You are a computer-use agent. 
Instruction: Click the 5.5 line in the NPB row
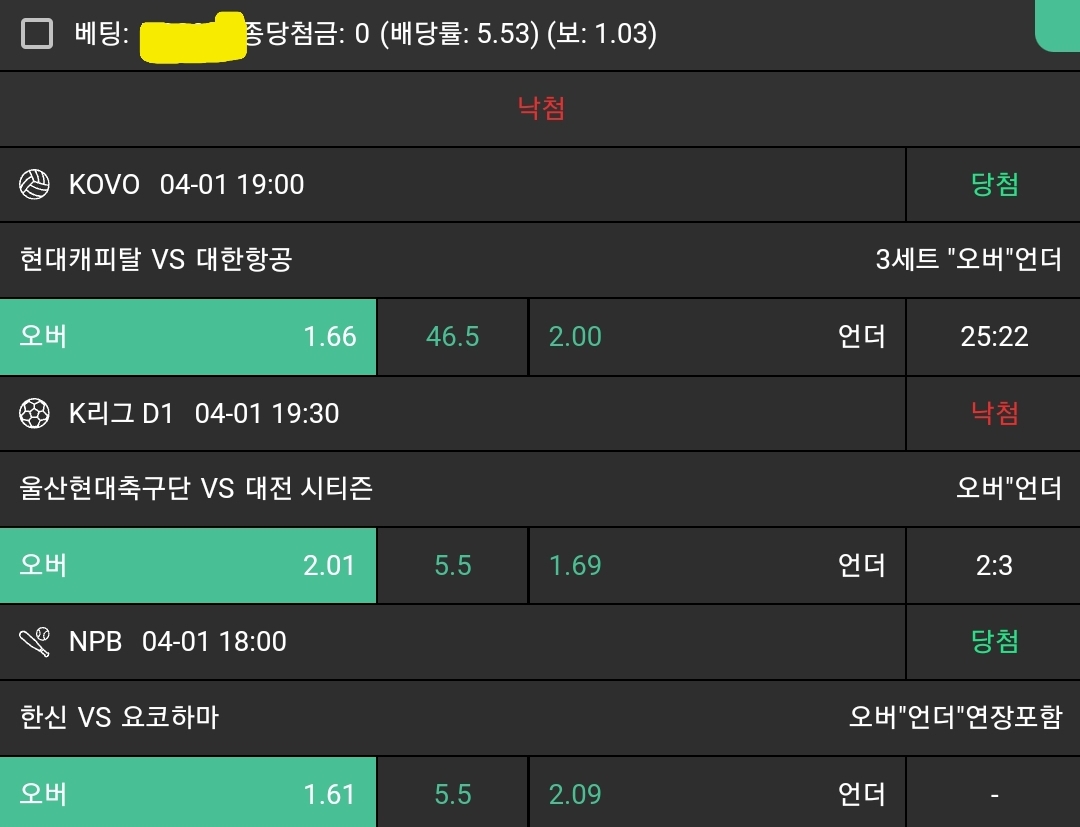tap(452, 794)
